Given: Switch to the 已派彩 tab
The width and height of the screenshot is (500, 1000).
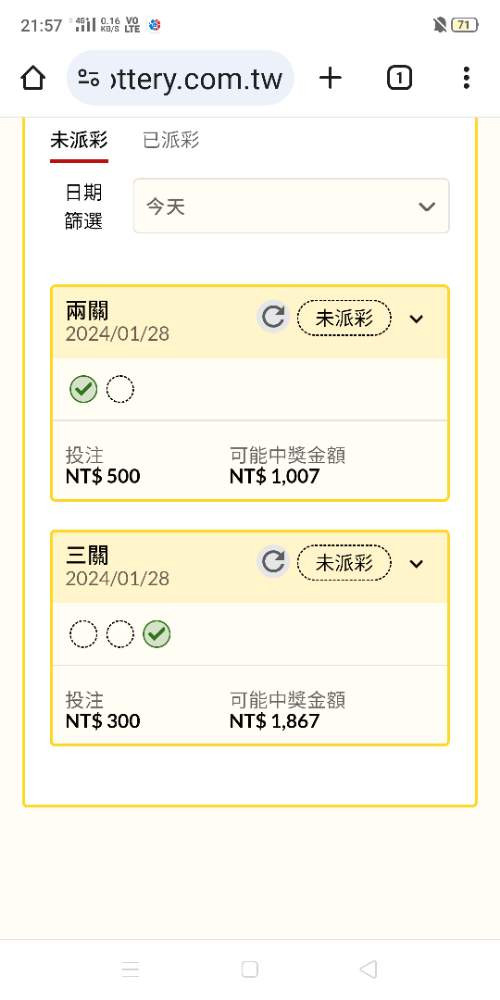Looking at the screenshot, I should (x=171, y=140).
